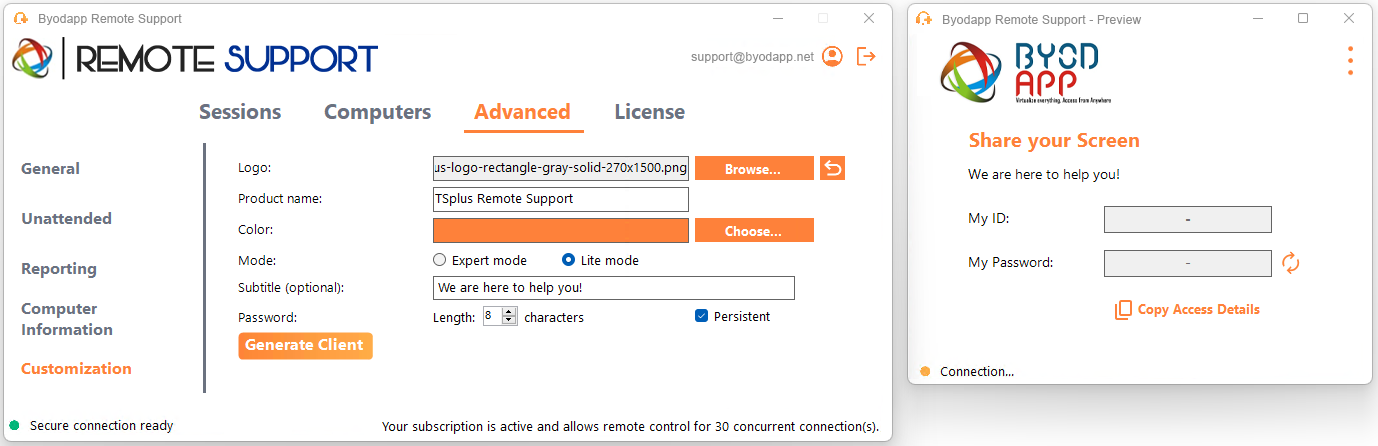
Task: Select the Advanced tab
Action: tap(522, 112)
